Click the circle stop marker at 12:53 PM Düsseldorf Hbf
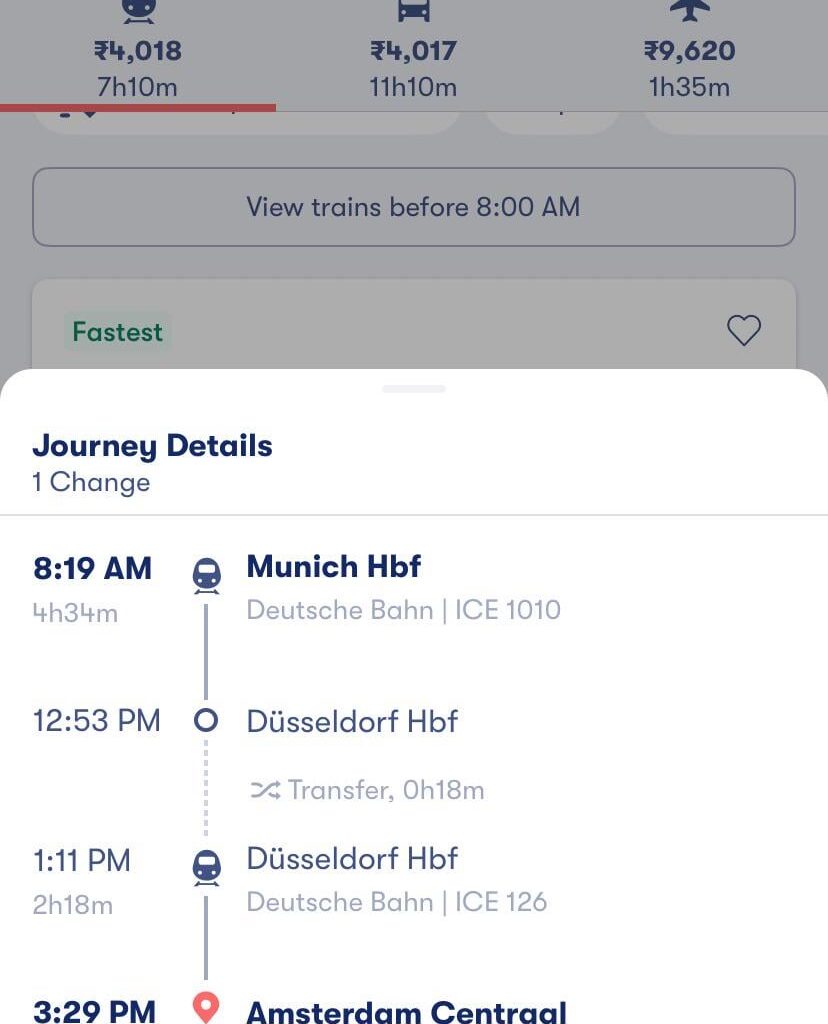The image size is (828, 1024). coord(206,720)
